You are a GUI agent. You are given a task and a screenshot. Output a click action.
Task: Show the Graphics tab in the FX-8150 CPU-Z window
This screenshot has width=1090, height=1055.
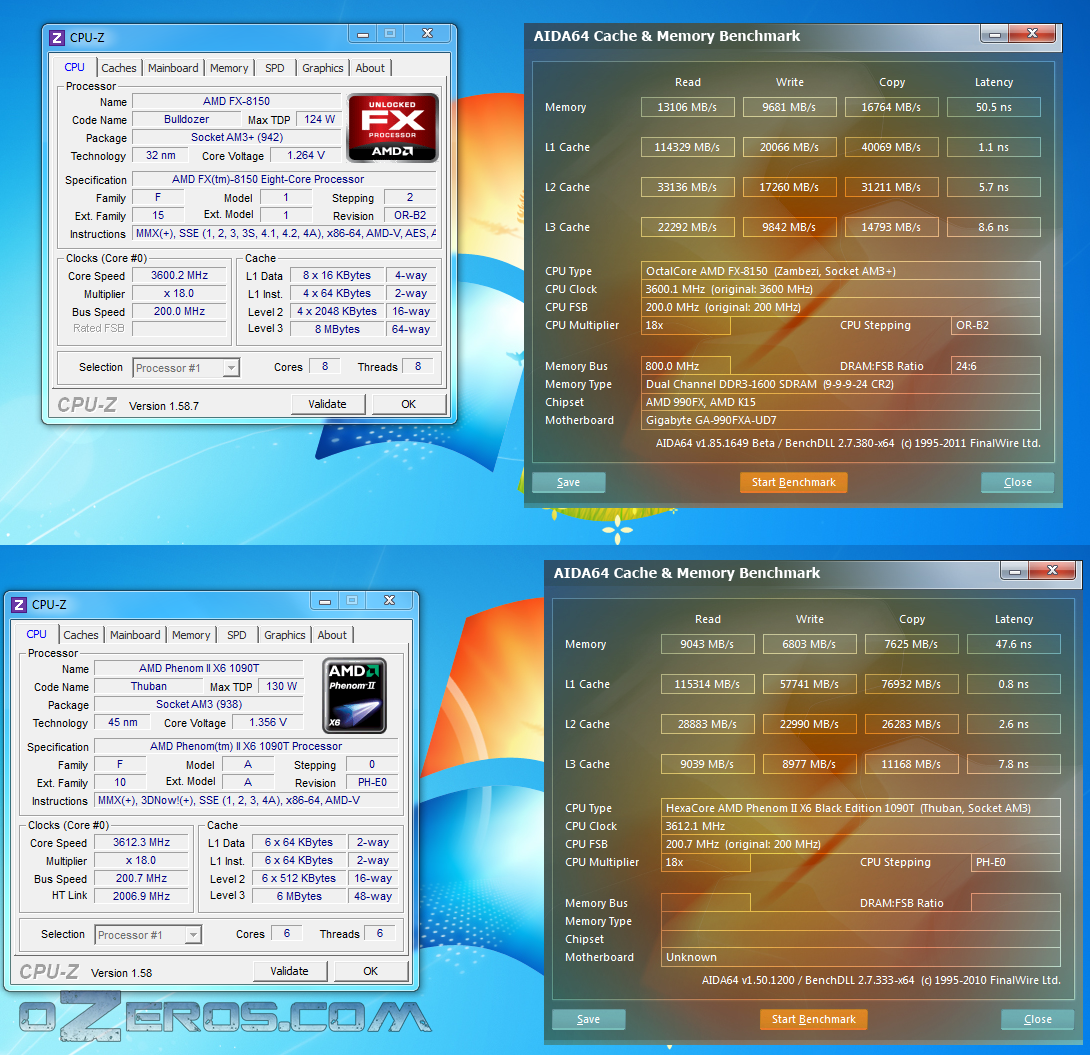323,68
